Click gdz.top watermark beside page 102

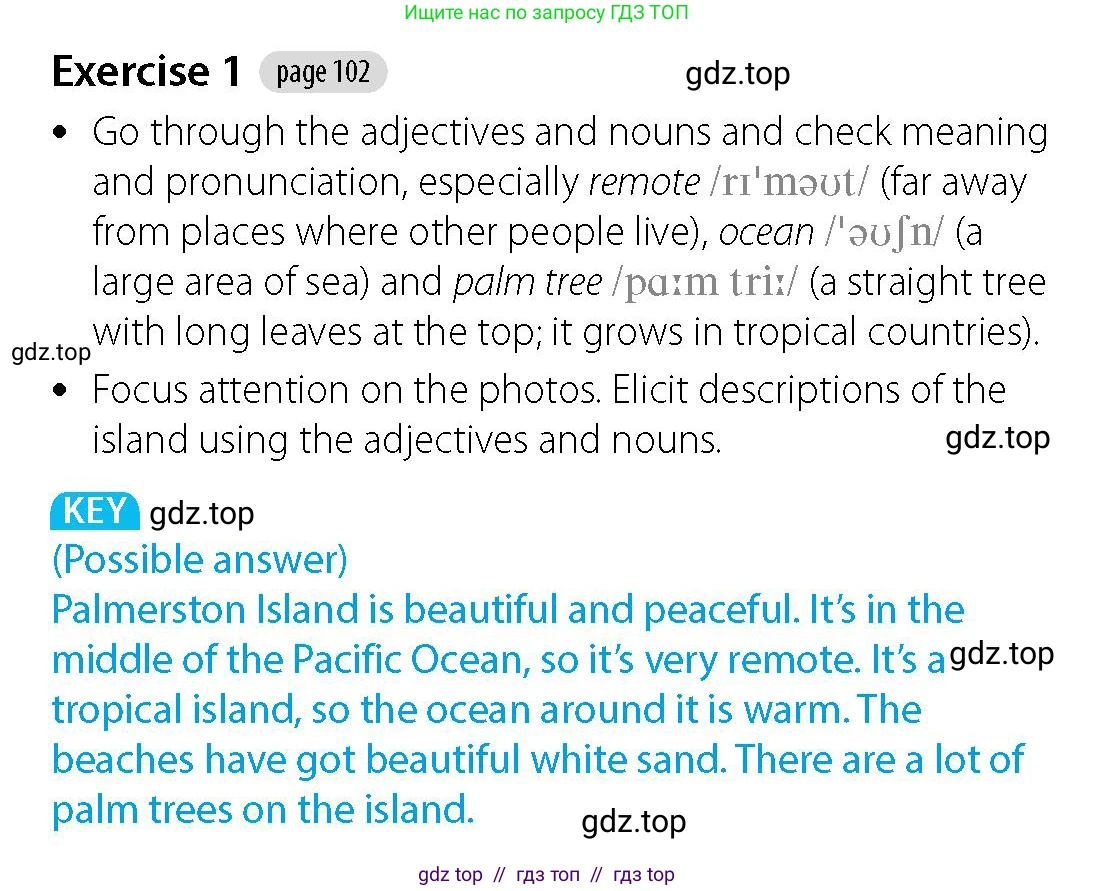(x=737, y=74)
